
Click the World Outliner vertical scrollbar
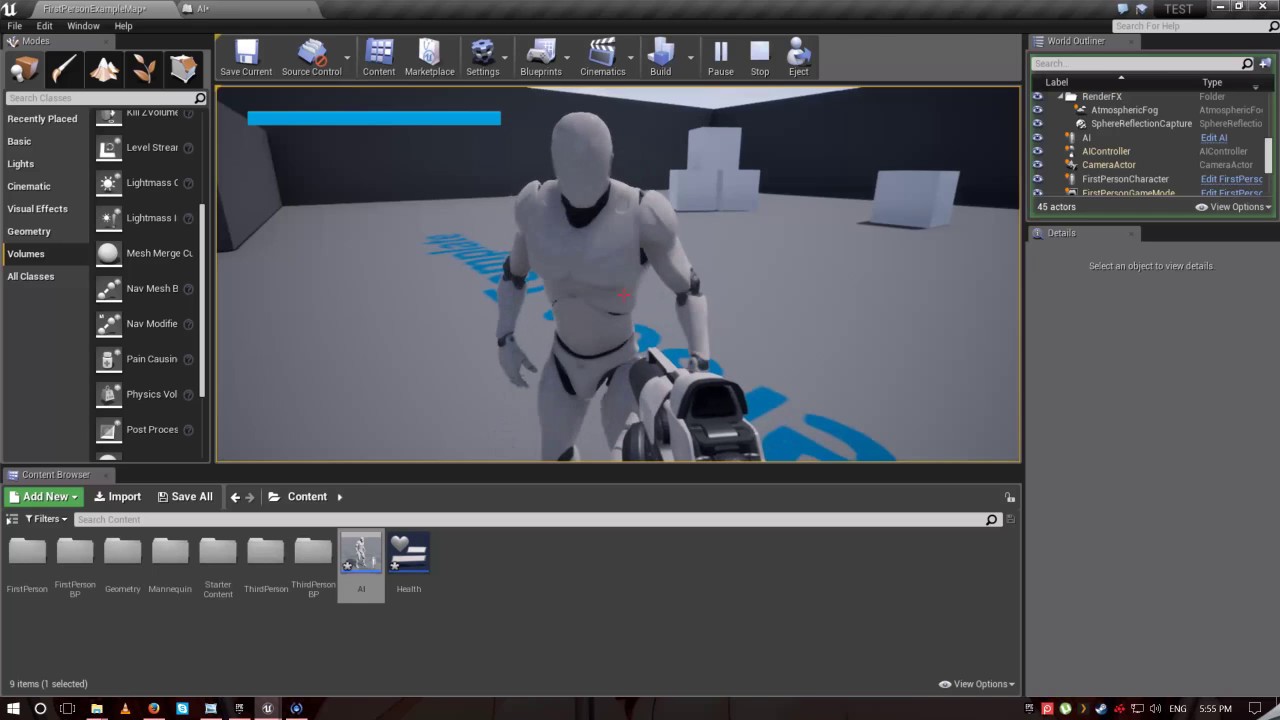click(1269, 154)
